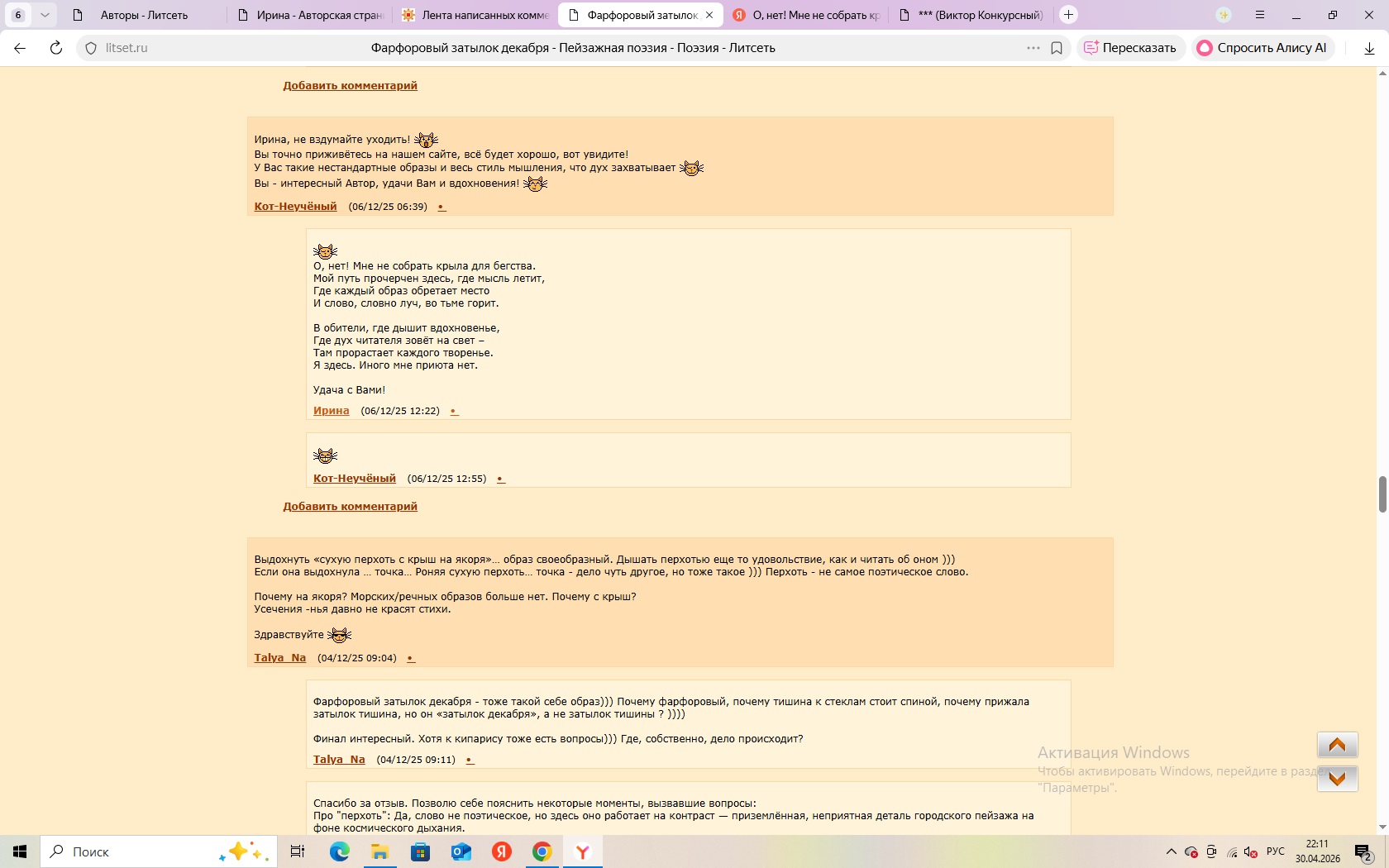1389x868 pixels.
Task: Click the timestamp (06/12/25 12:22)
Action: [400, 411]
